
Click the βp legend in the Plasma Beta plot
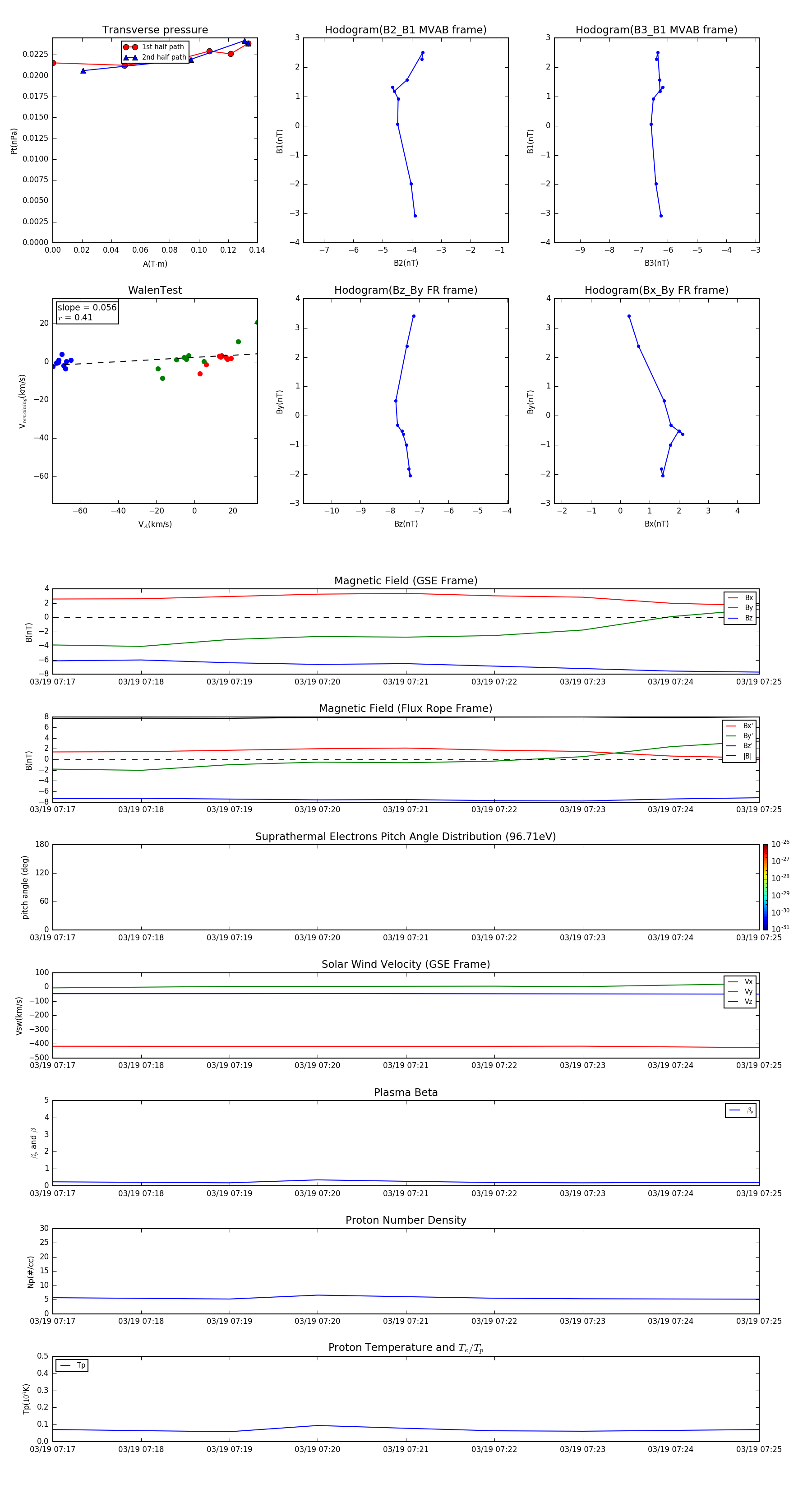(741, 1110)
